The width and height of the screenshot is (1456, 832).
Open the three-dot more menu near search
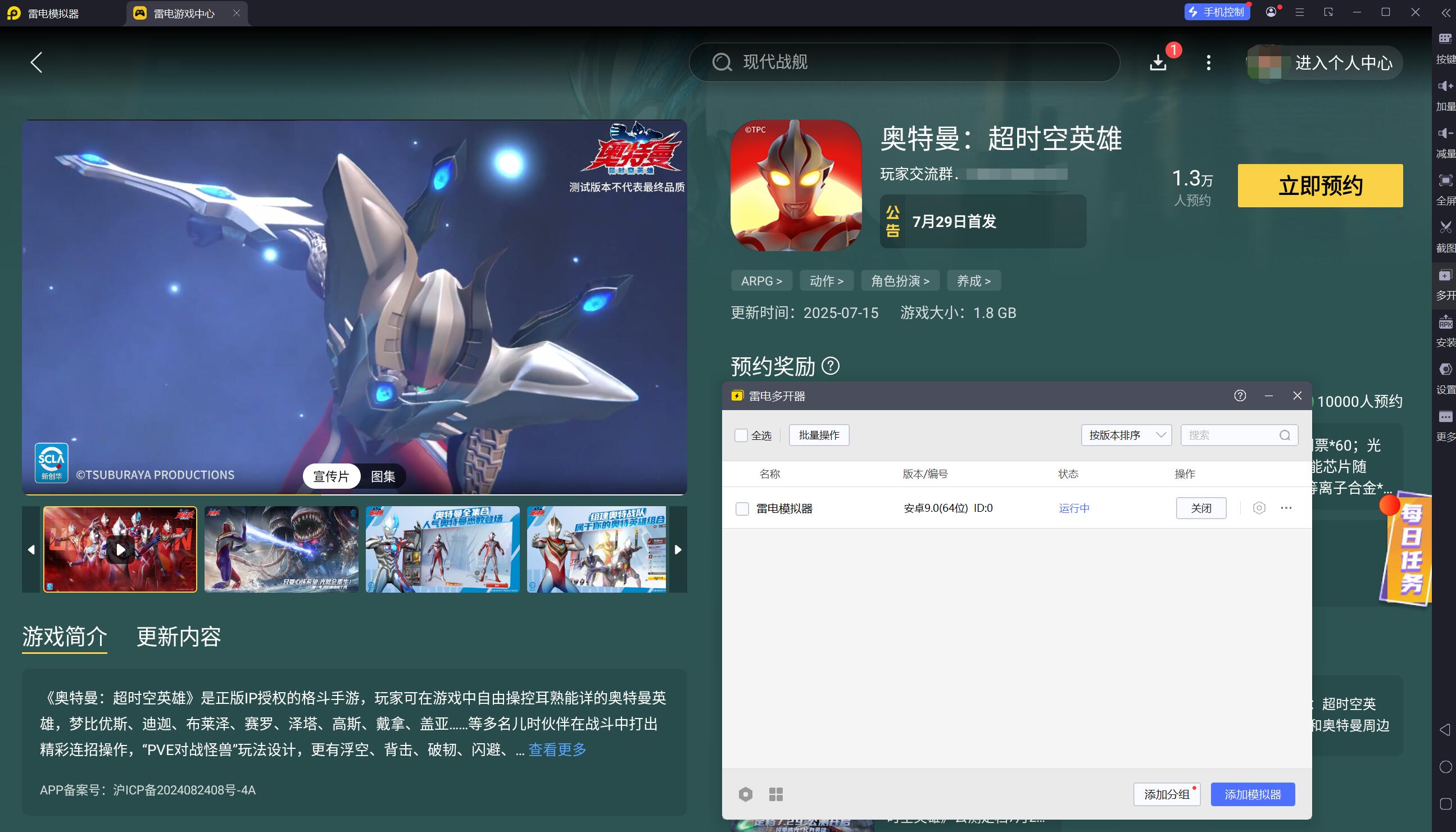(x=1208, y=62)
